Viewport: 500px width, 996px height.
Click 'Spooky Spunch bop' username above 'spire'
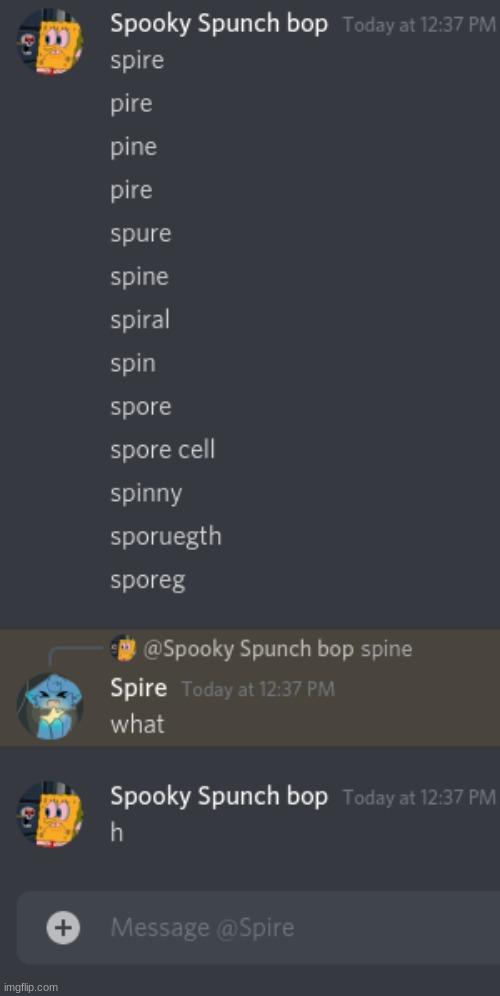pos(219,24)
